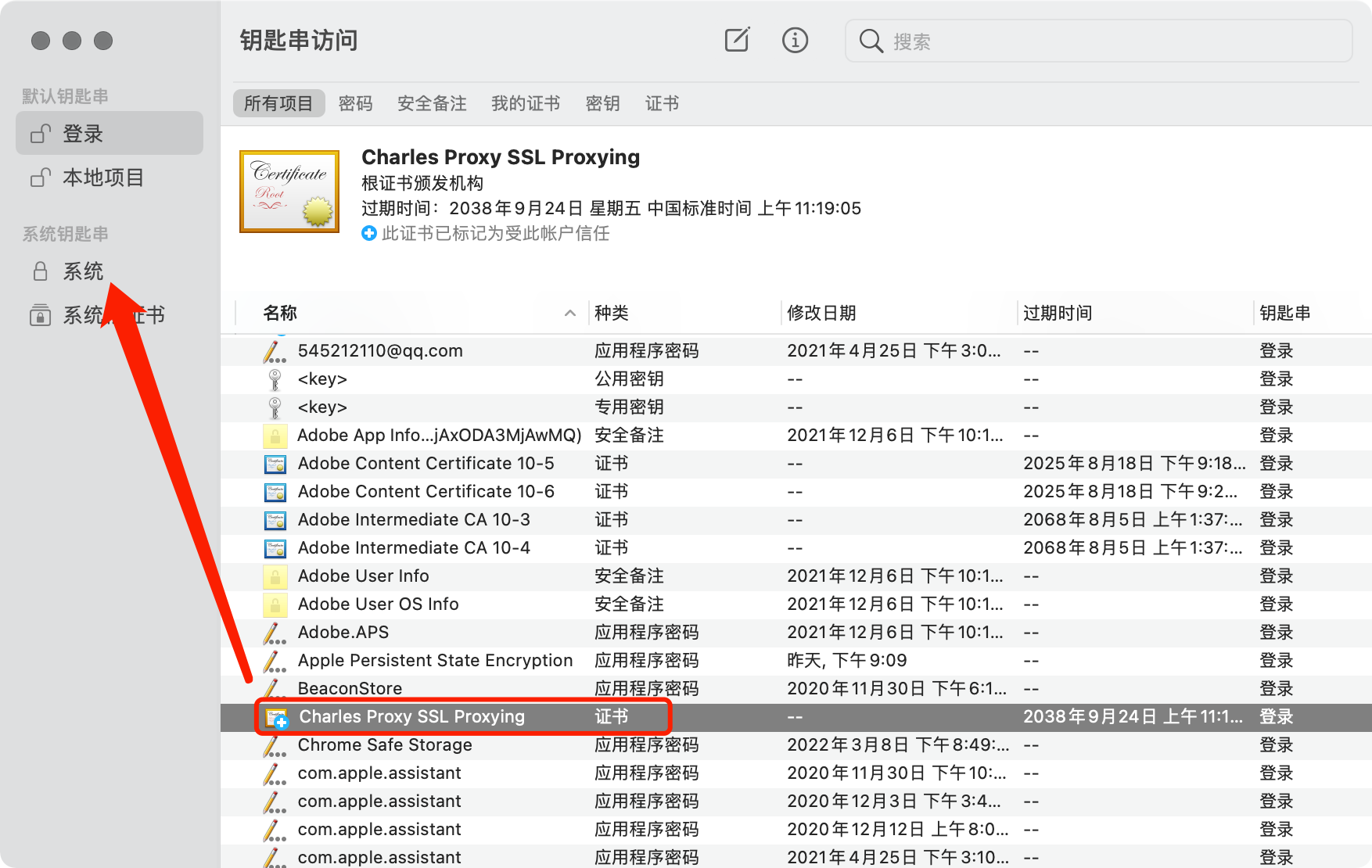Click the note icon for Adobe App Info

pos(275,436)
